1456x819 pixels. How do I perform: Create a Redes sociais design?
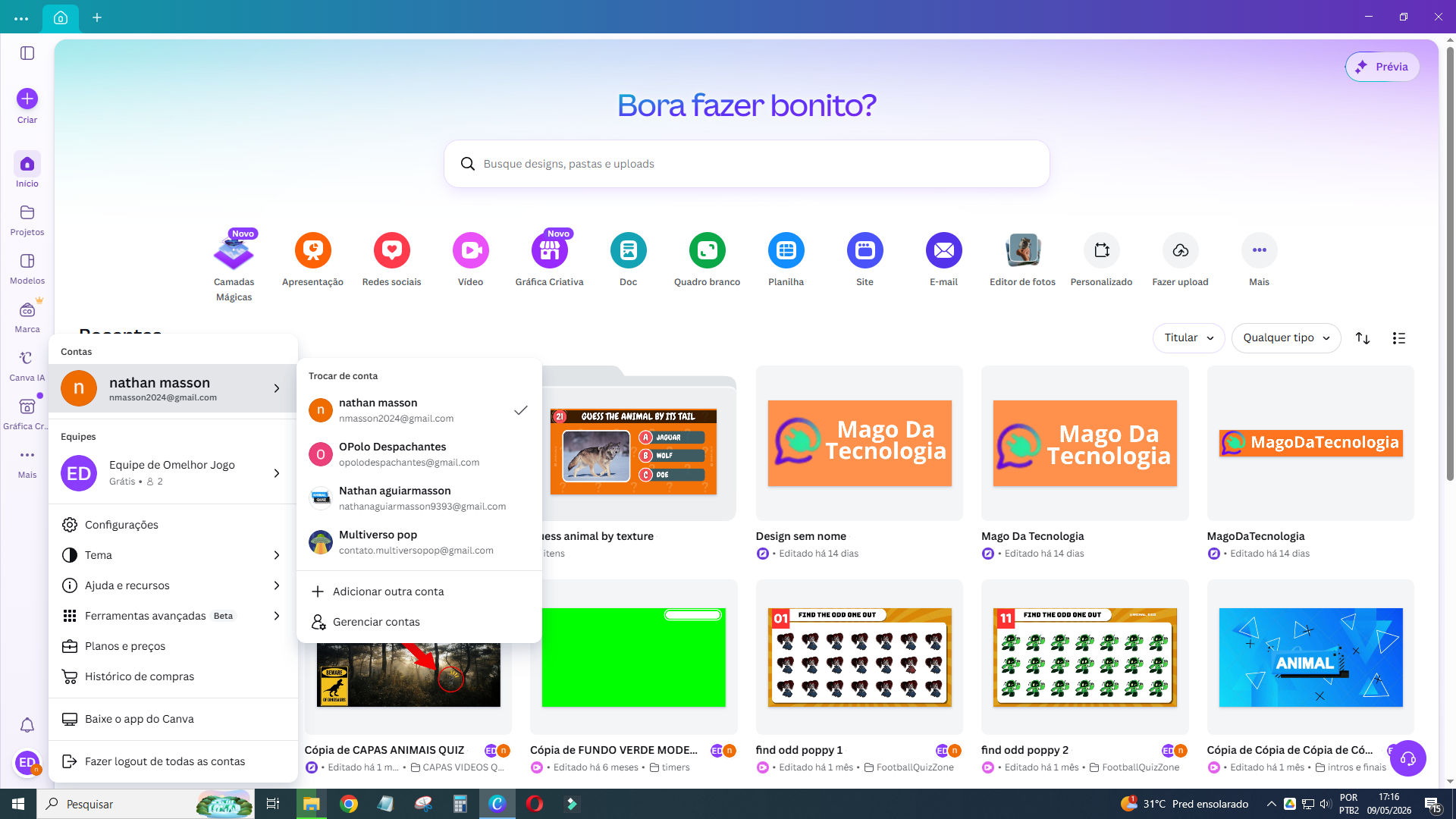click(391, 259)
